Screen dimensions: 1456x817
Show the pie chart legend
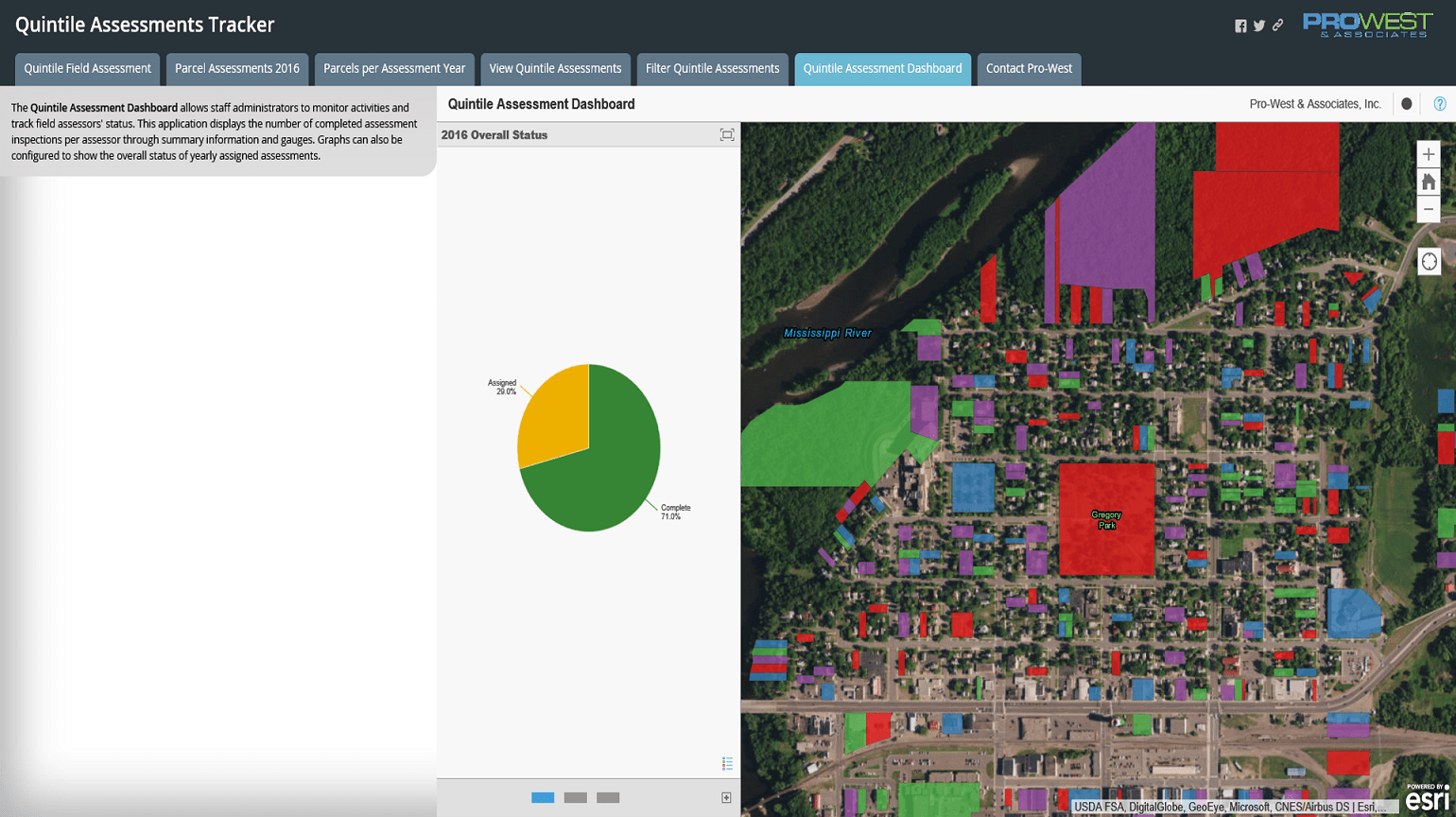727,763
